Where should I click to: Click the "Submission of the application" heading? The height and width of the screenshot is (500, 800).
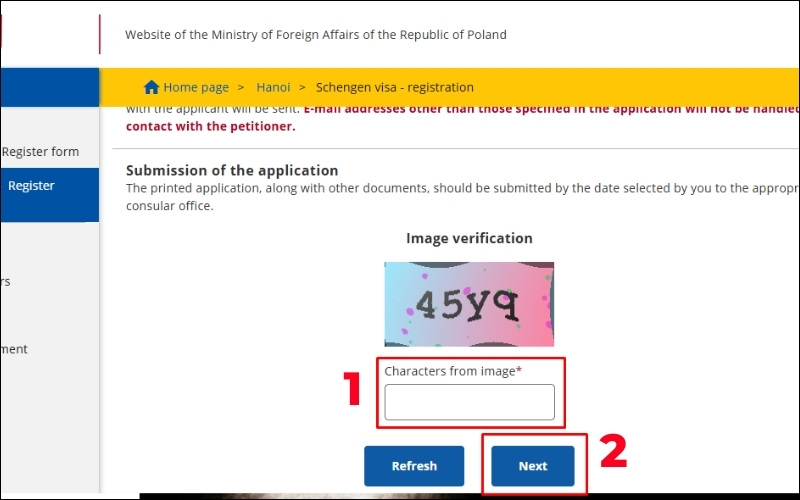[x=232, y=171]
